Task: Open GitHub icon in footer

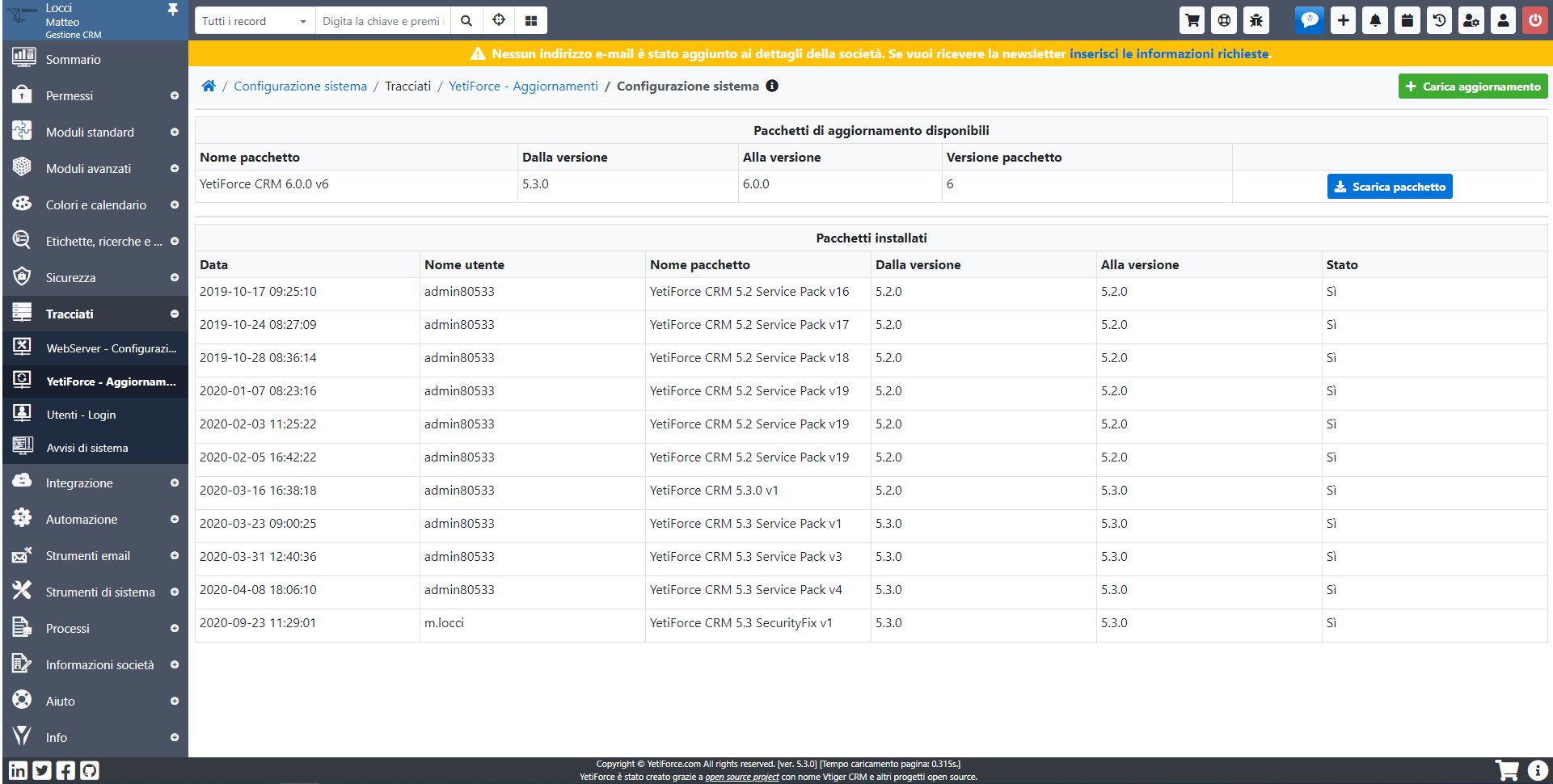Action: pyautogui.click(x=90, y=770)
